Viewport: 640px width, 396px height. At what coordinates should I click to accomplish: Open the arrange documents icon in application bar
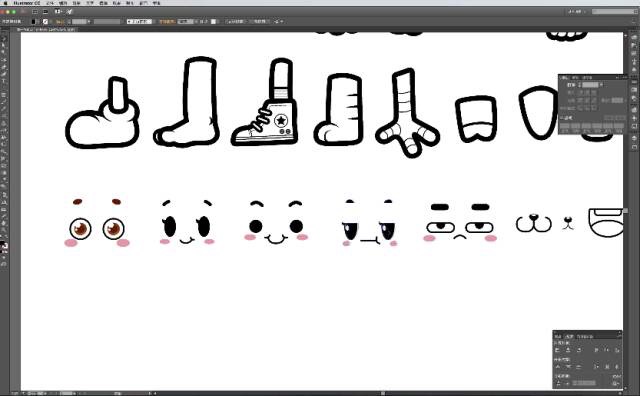(x=58, y=11)
